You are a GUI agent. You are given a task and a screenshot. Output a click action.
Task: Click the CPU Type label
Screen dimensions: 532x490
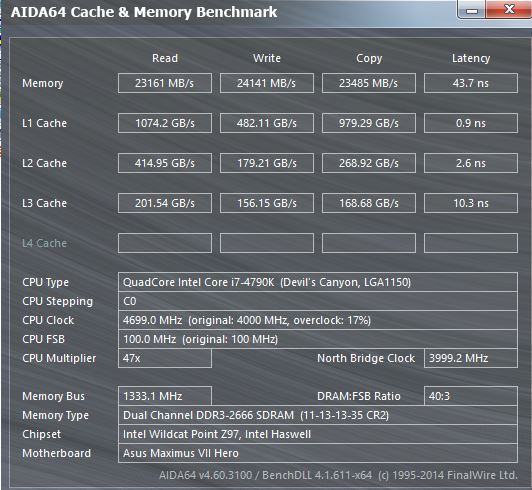click(x=45, y=282)
